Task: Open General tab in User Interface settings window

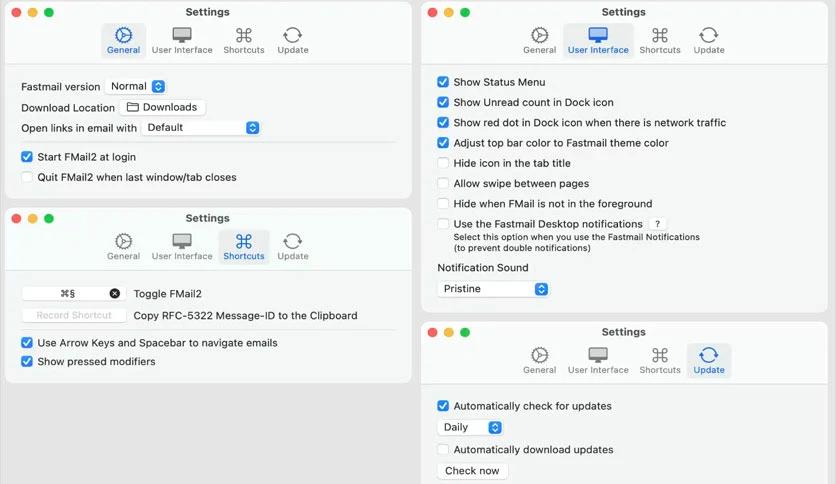Action: (x=540, y=41)
